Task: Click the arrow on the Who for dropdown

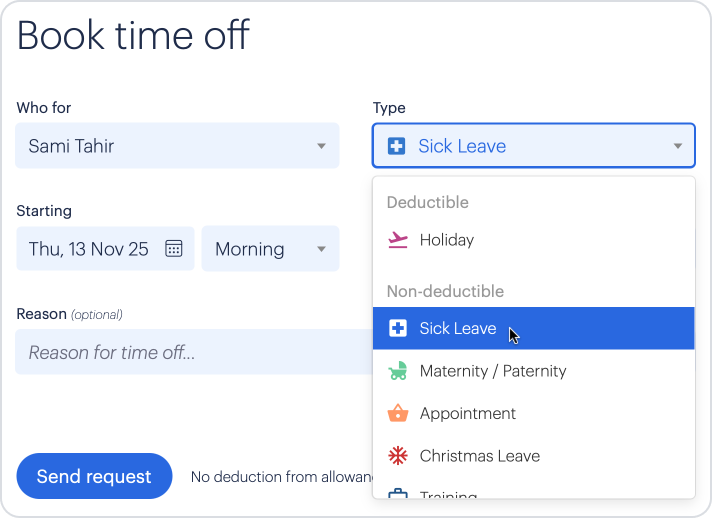Action: click(321, 146)
